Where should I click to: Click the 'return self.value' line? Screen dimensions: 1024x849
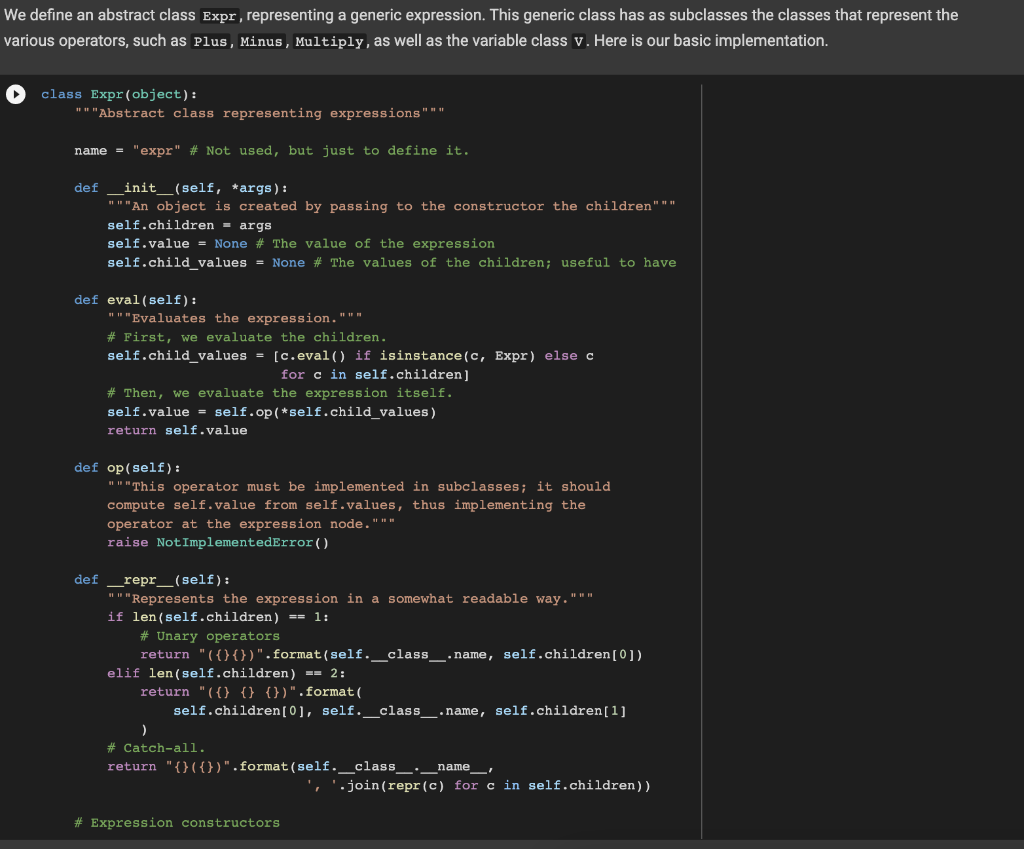click(x=177, y=431)
